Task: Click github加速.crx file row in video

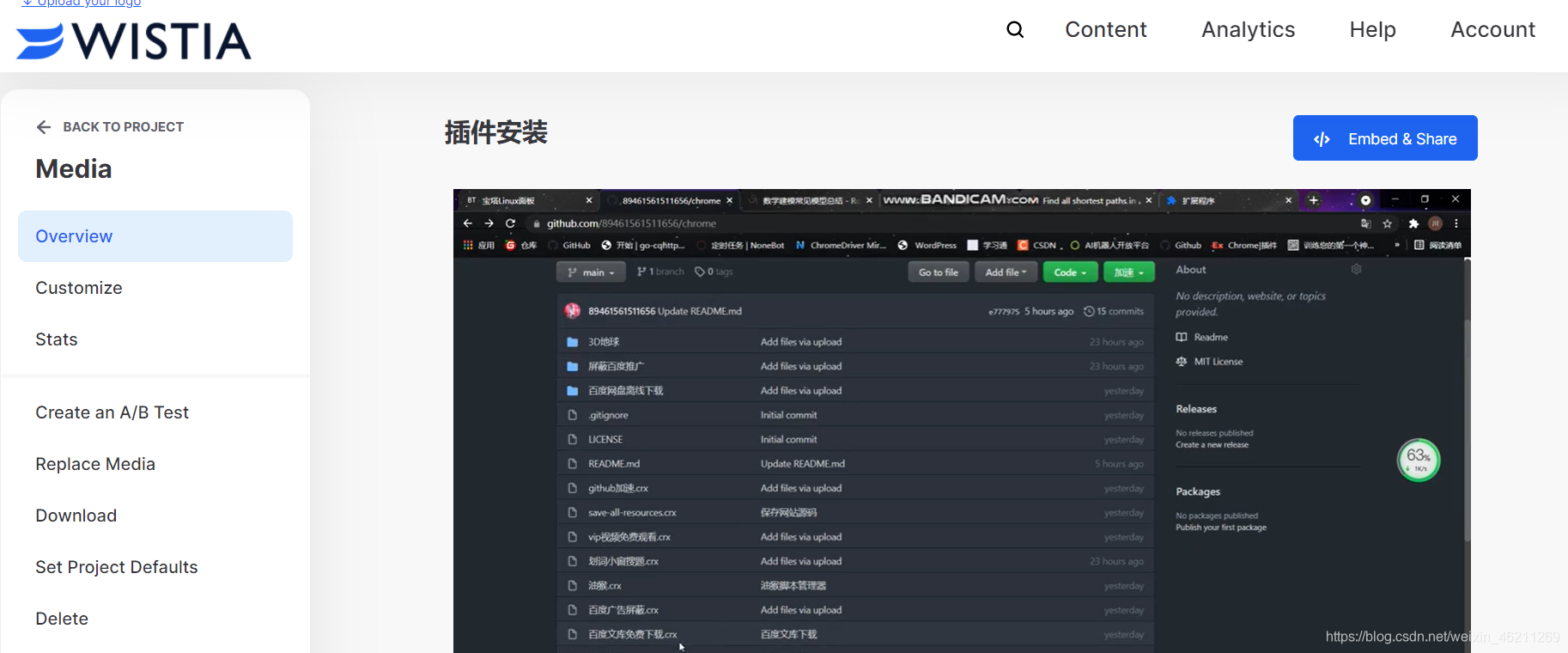Action: click(x=855, y=488)
